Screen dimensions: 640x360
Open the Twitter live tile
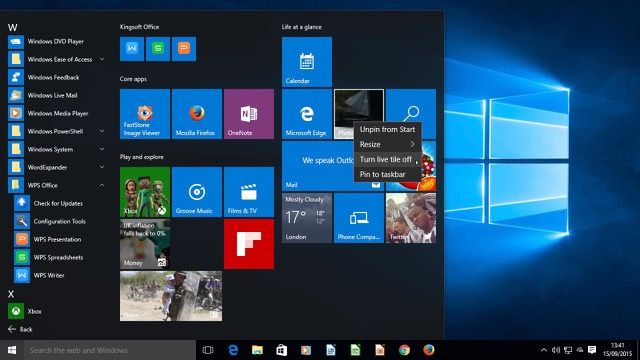click(411, 218)
